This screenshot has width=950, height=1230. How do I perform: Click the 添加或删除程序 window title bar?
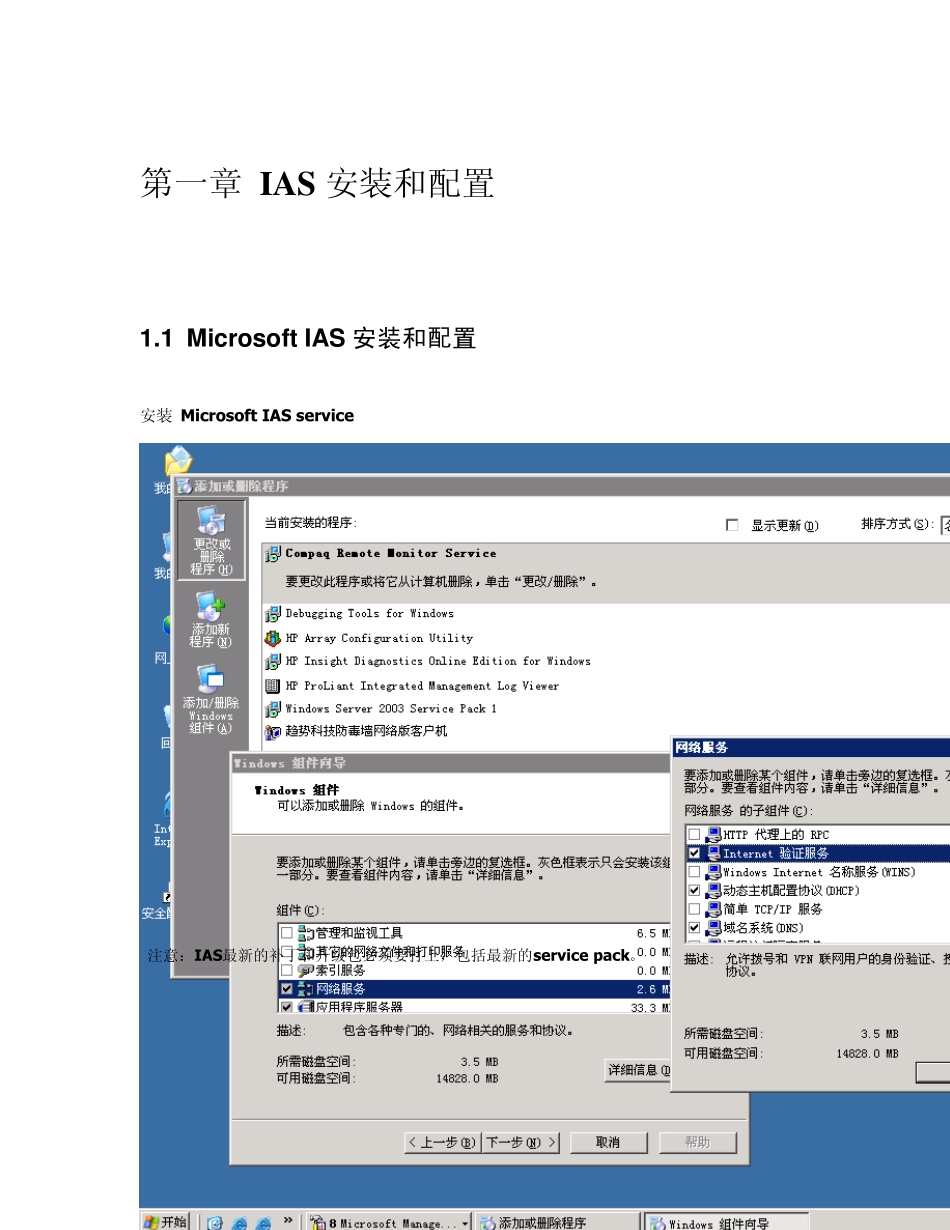point(561,485)
